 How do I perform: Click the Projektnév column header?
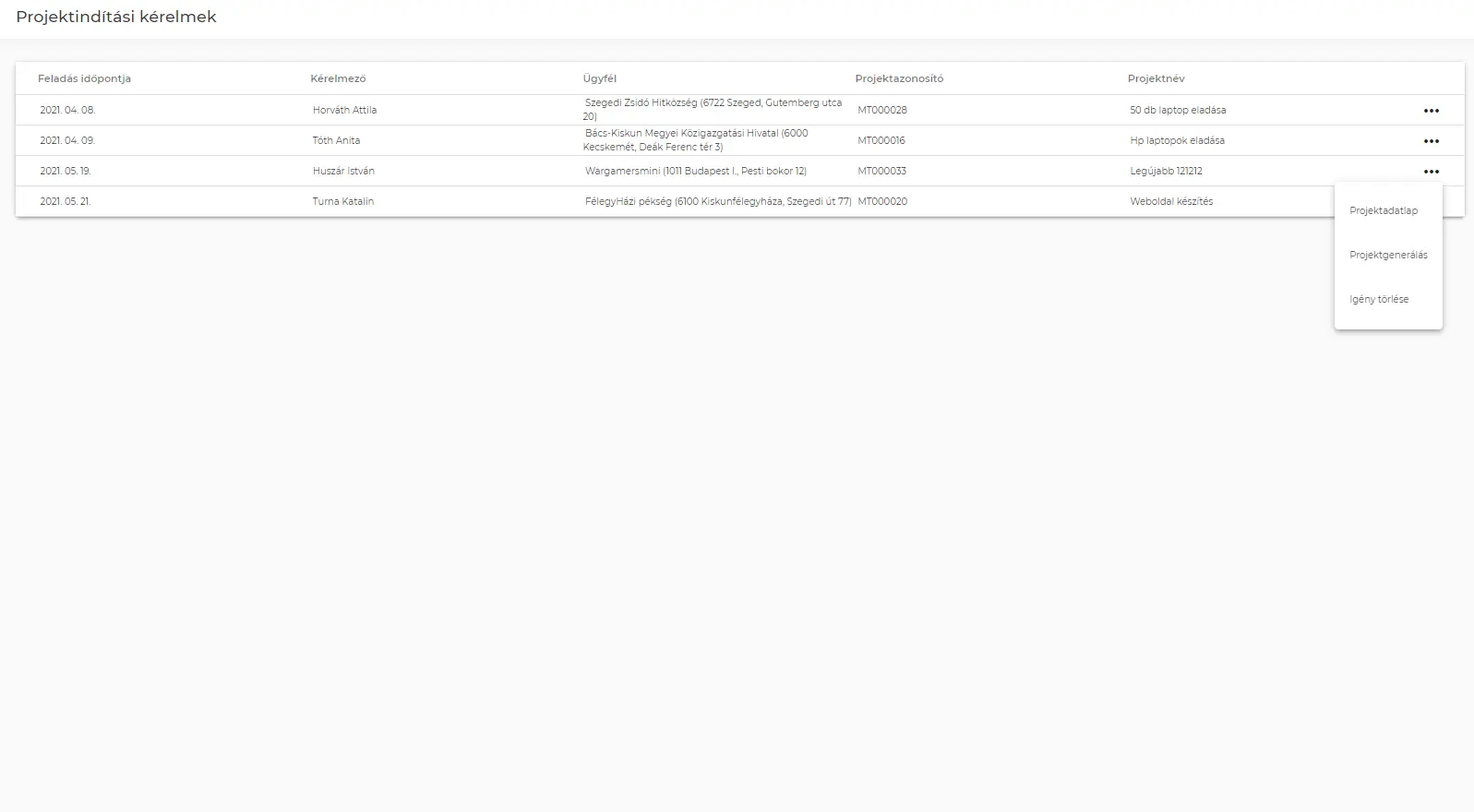(1156, 79)
